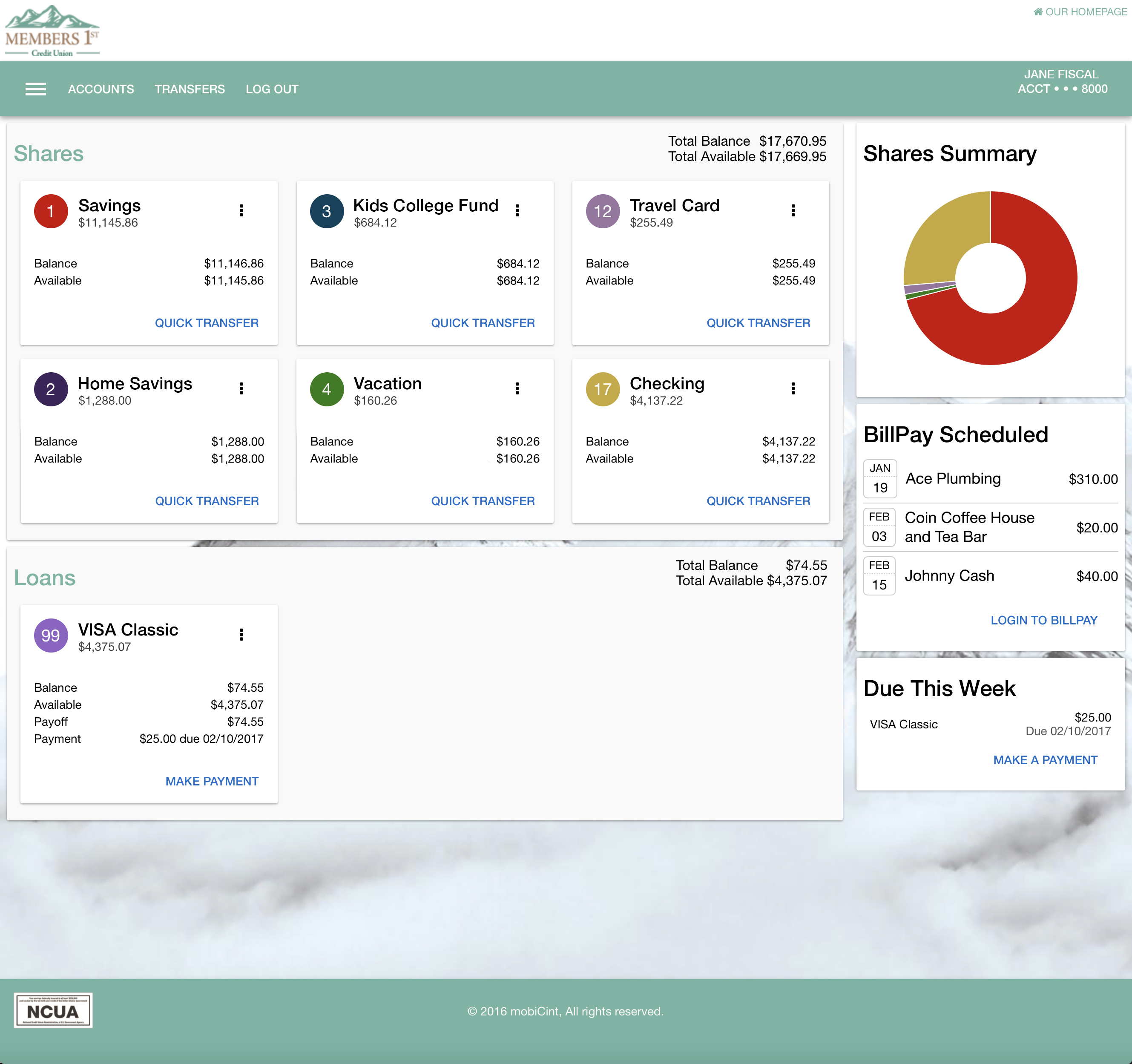1132x1064 pixels.
Task: Open the Checking card three-dot menu
Action: [793, 388]
